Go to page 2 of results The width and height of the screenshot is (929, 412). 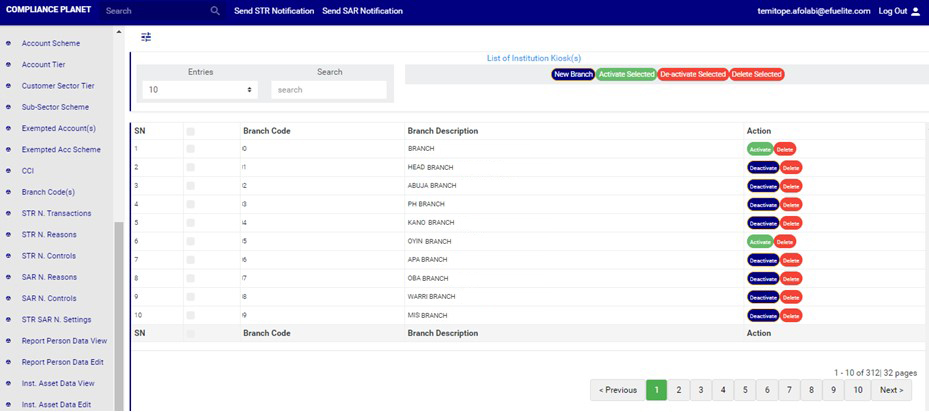click(x=678, y=390)
